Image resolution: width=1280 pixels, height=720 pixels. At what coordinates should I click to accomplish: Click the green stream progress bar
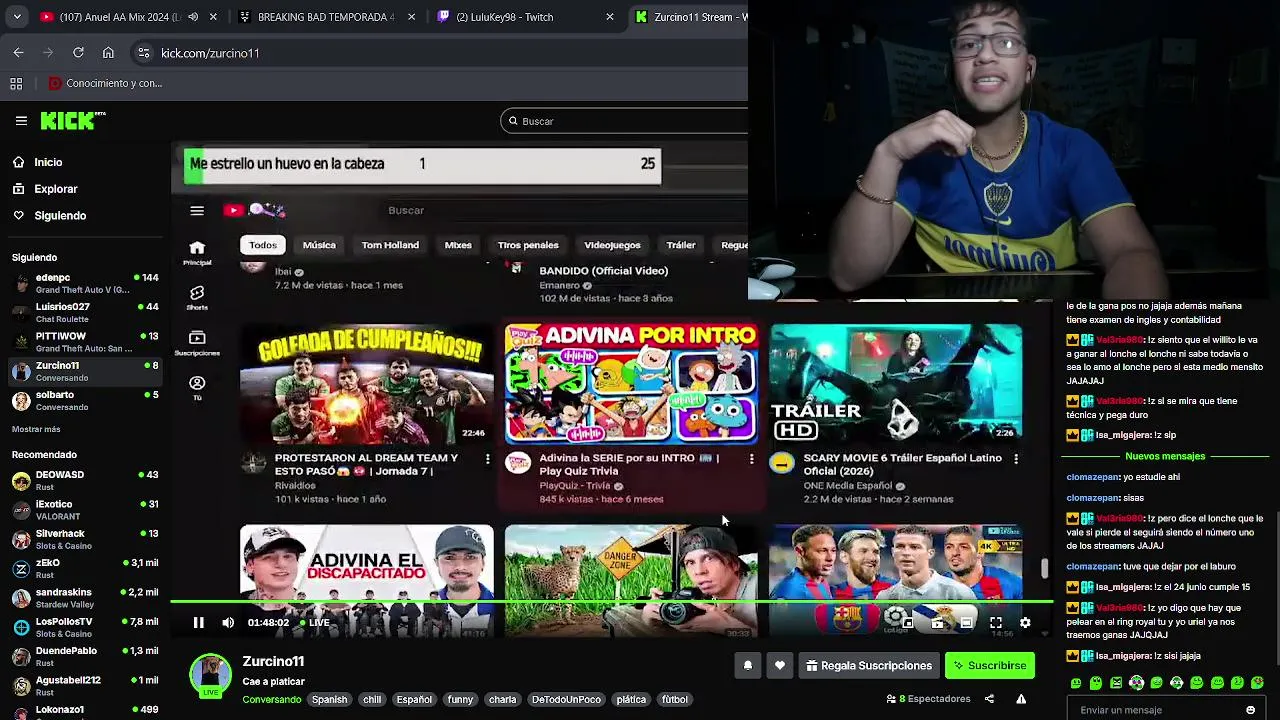coord(612,602)
